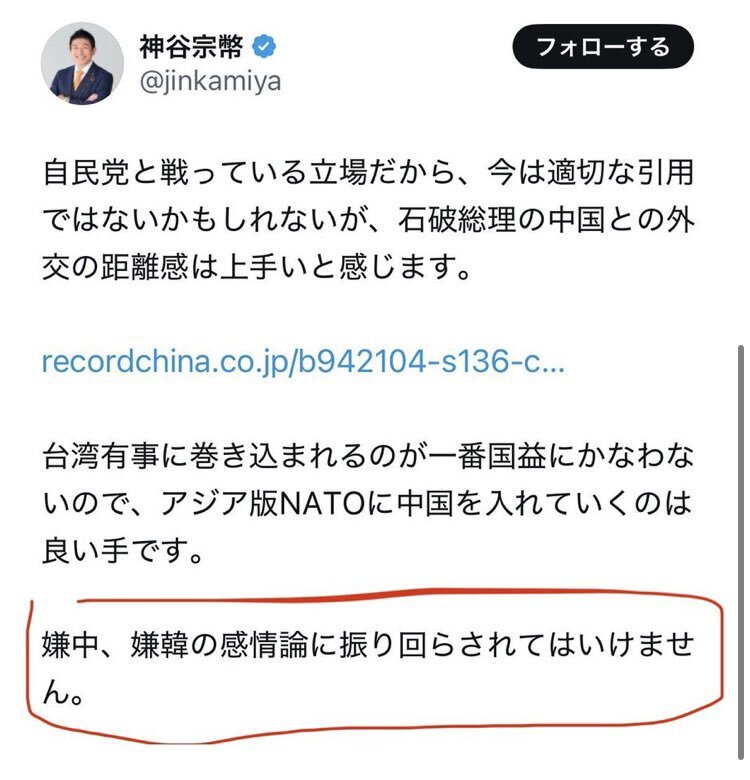750x780 pixels.
Task: Click the vertical scrollbar thumb
Action: (x=741, y=552)
